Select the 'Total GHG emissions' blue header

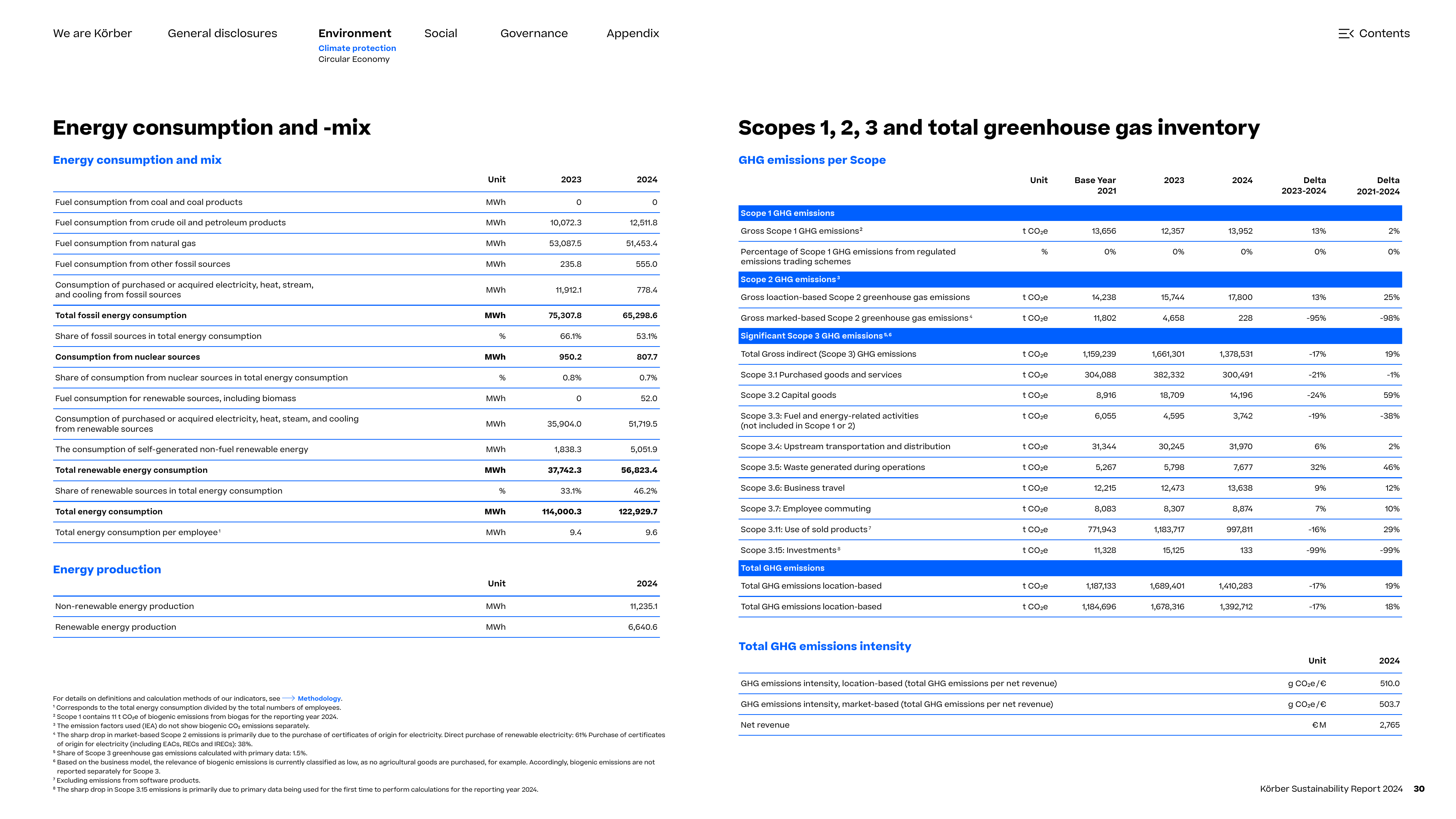click(1069, 568)
